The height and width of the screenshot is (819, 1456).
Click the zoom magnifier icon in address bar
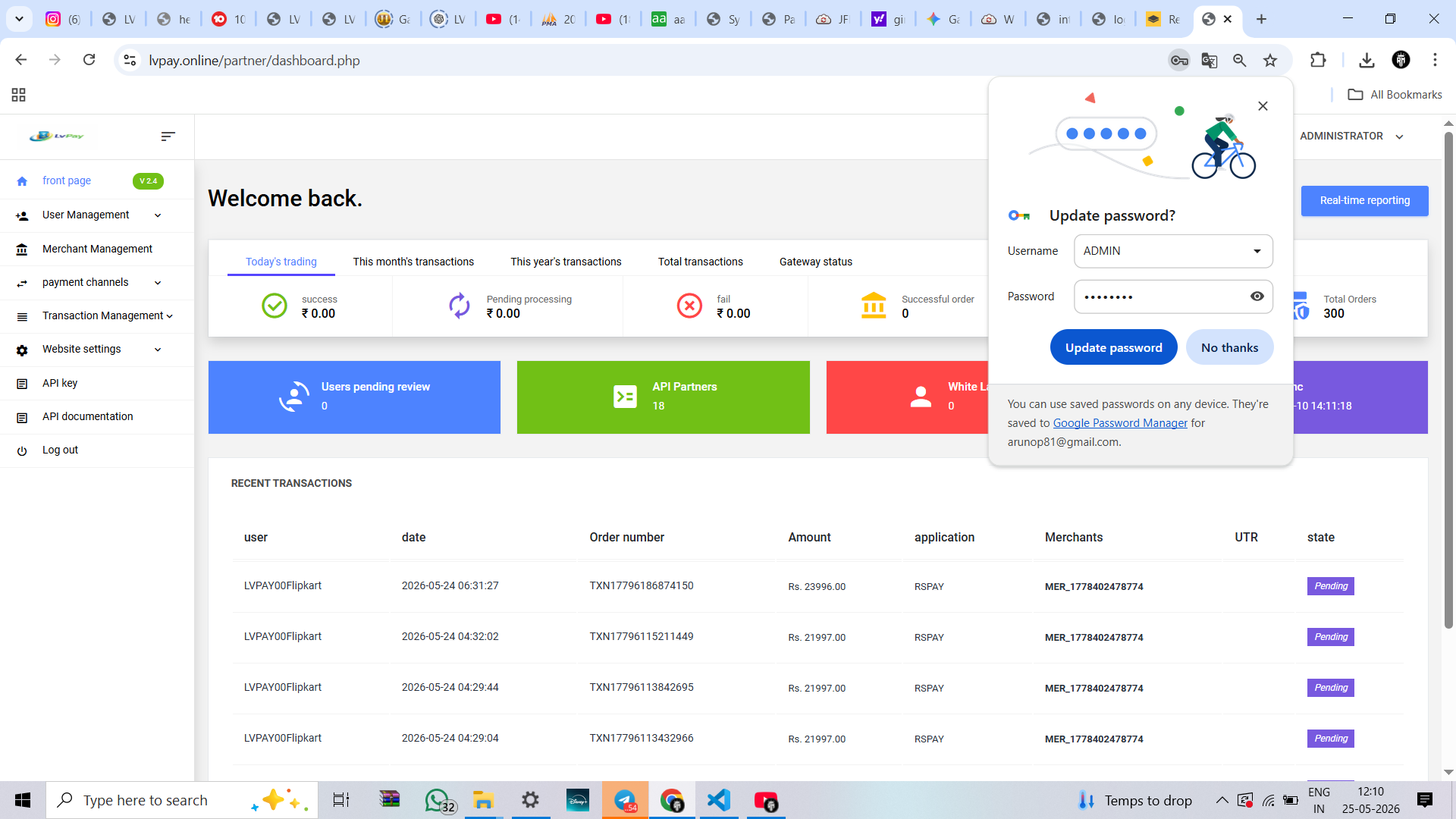(x=1240, y=61)
